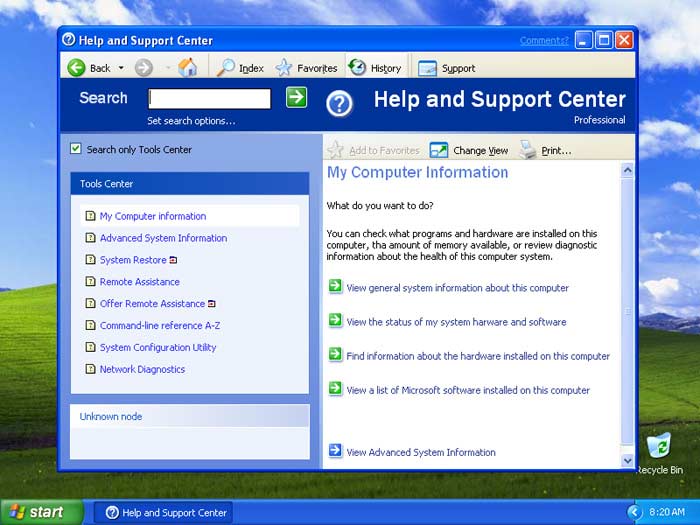Click arrow icon beside system hardware status
The width and height of the screenshot is (700, 525).
coord(335,320)
